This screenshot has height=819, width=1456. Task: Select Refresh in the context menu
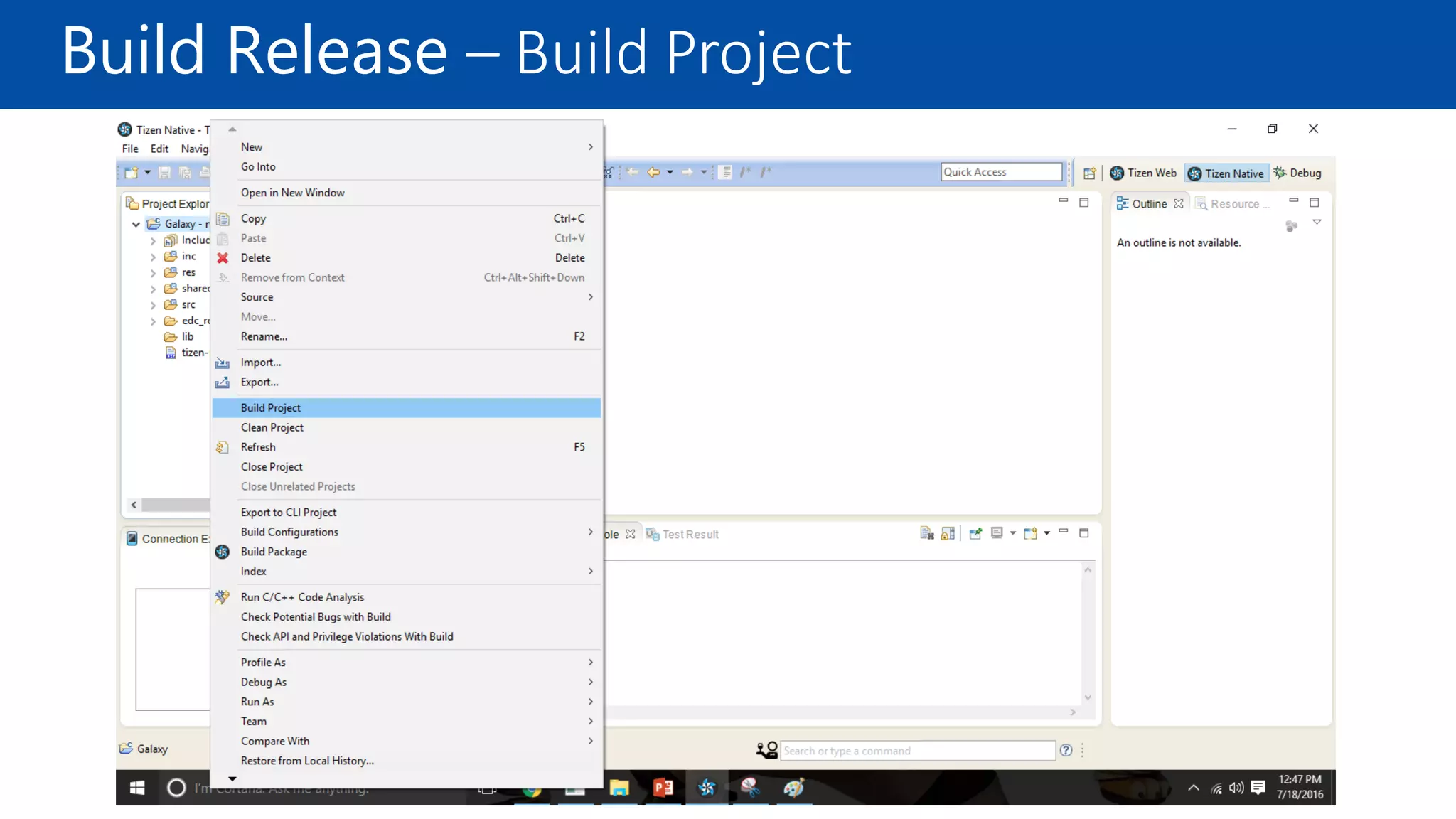tap(406, 447)
